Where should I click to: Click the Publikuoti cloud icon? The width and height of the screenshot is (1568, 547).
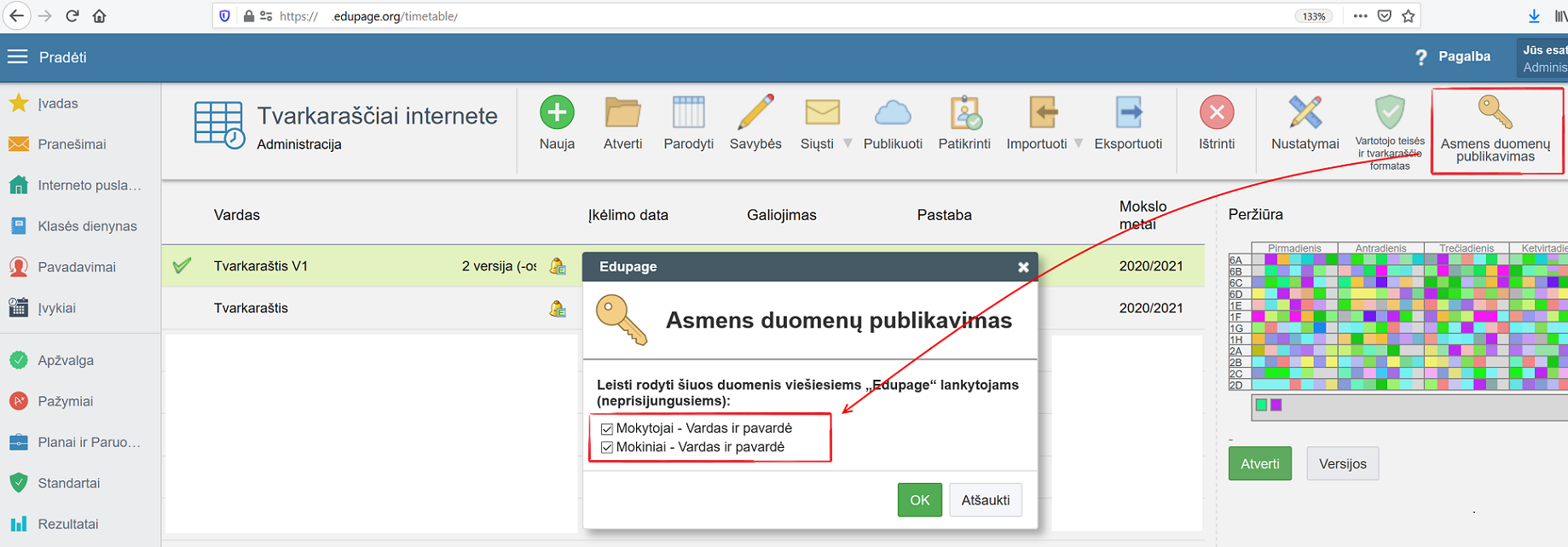click(893, 112)
